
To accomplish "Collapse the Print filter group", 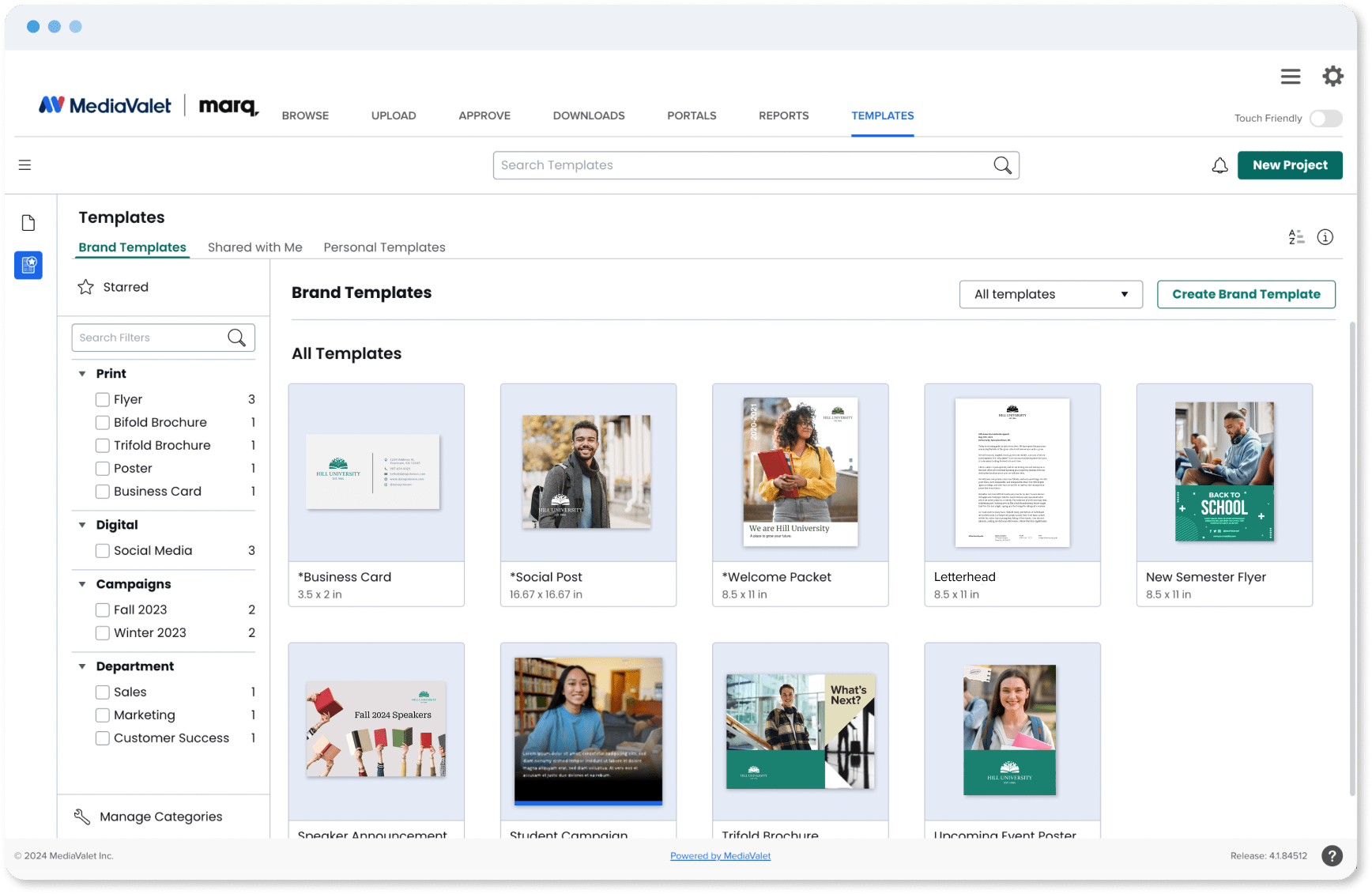I will (82, 373).
